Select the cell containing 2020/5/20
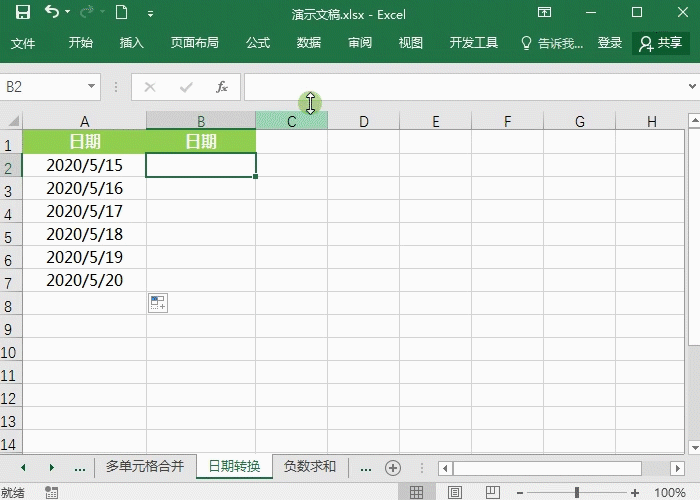The image size is (700, 500). (84, 280)
